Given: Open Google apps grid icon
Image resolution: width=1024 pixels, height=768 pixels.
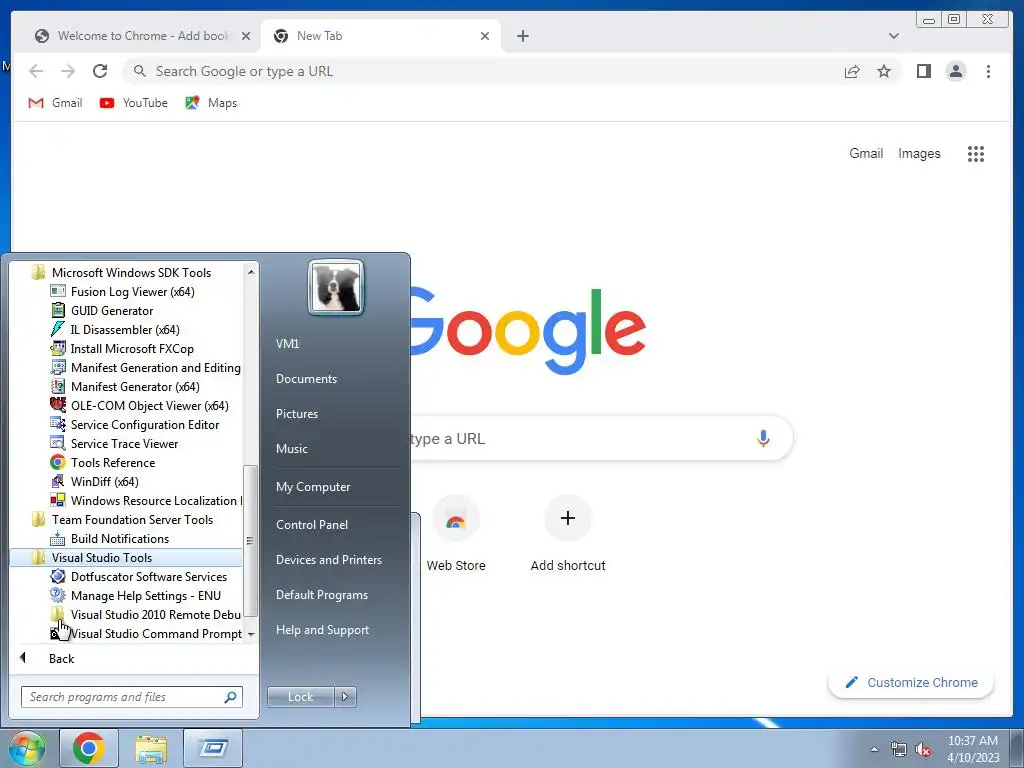Looking at the screenshot, I should pyautogui.click(x=976, y=154).
